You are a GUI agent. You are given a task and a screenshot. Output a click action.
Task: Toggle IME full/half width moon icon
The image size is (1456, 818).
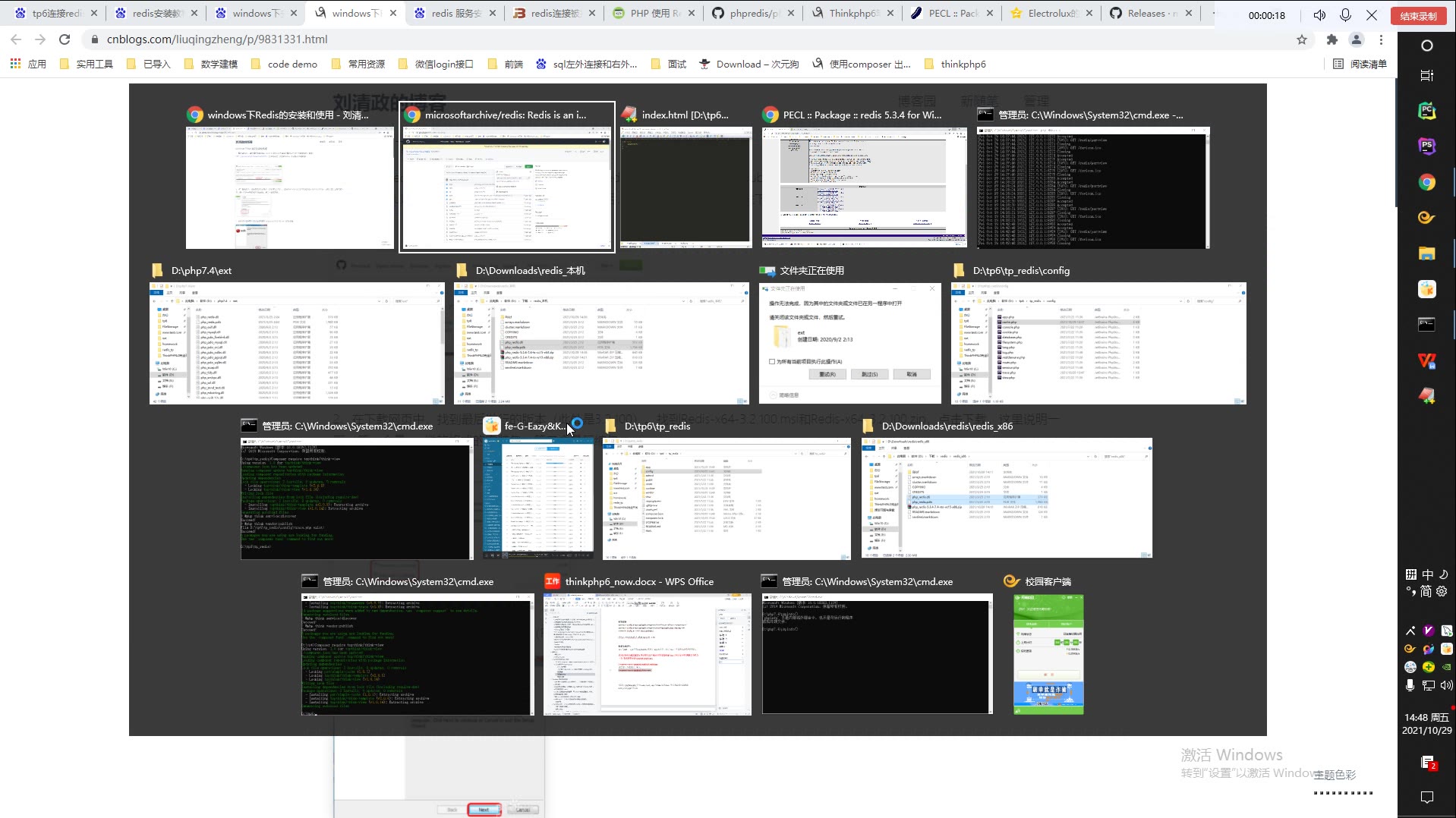click(1443, 574)
